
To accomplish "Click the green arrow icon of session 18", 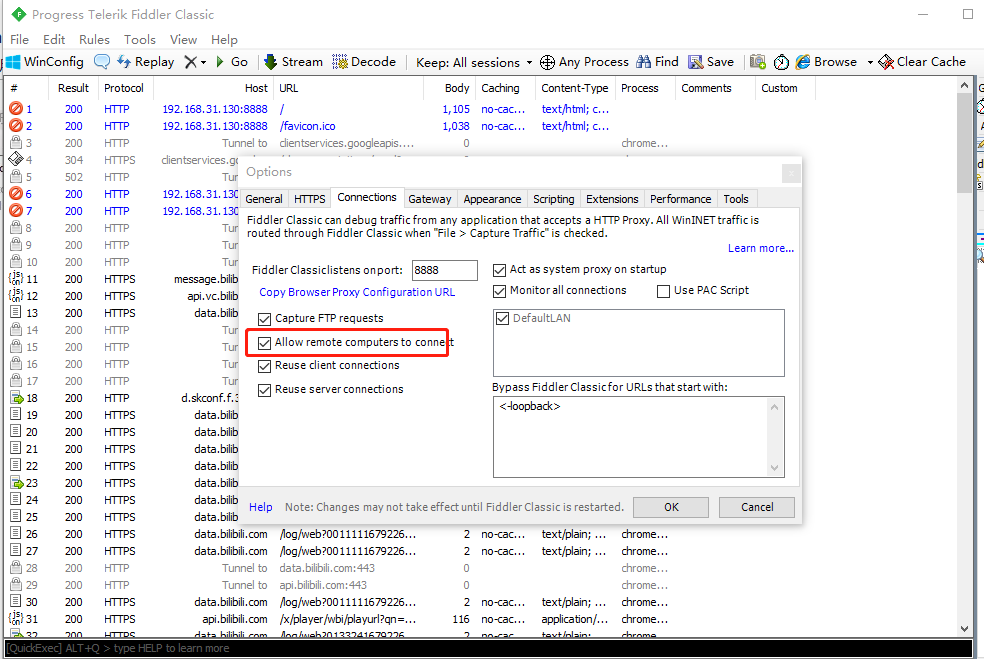I will coord(16,398).
